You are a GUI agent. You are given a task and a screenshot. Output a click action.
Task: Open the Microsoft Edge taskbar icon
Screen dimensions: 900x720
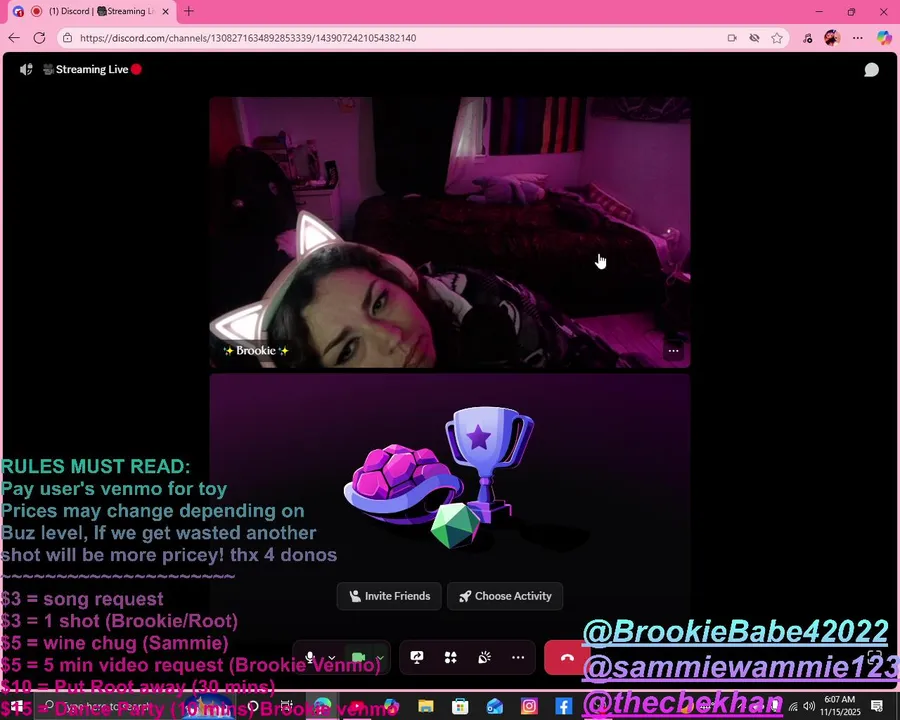(x=323, y=706)
